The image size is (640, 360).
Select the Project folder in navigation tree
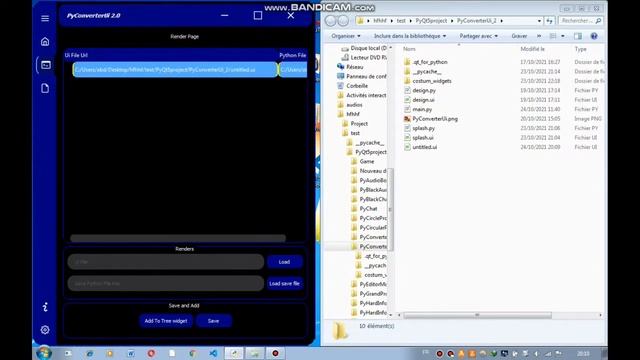[x=359, y=124]
